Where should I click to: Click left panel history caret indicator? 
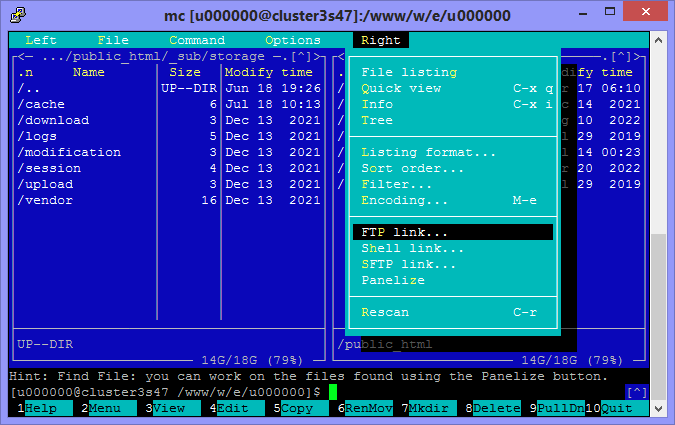[305, 56]
